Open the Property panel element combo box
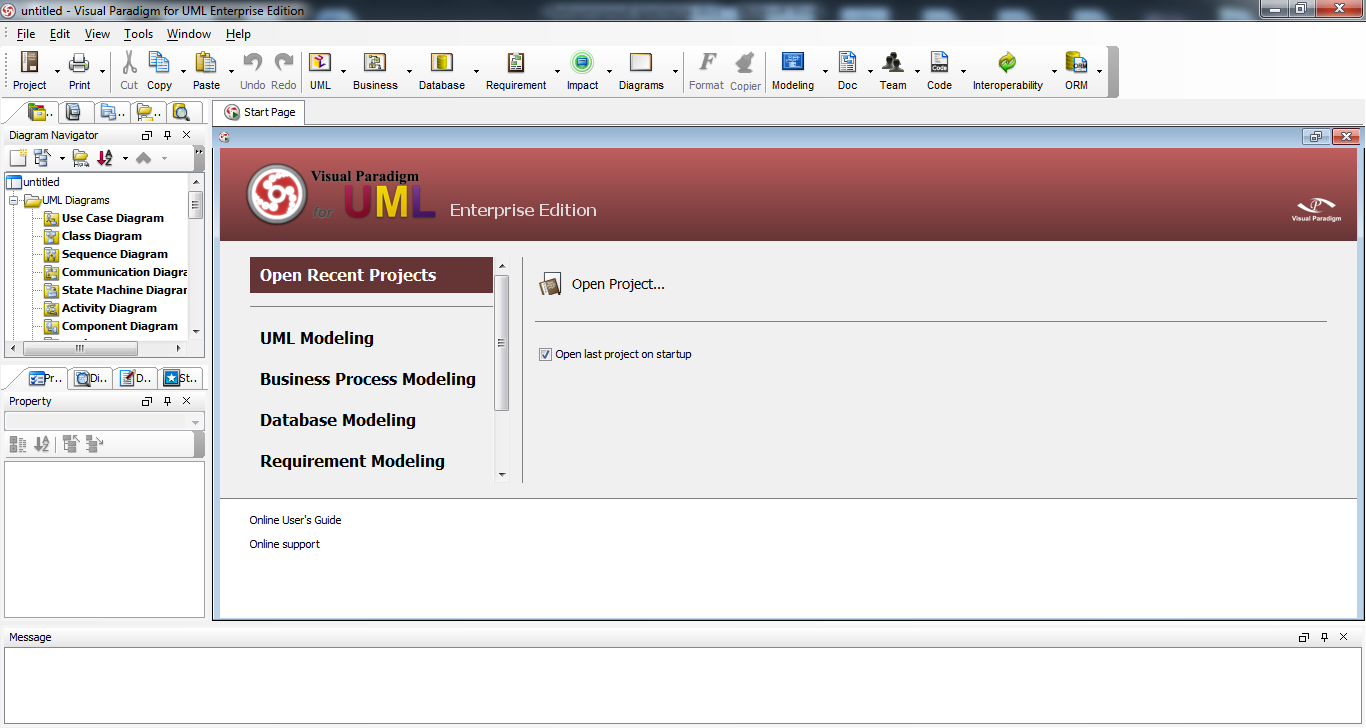Viewport: 1366px width, 728px height. coord(104,422)
